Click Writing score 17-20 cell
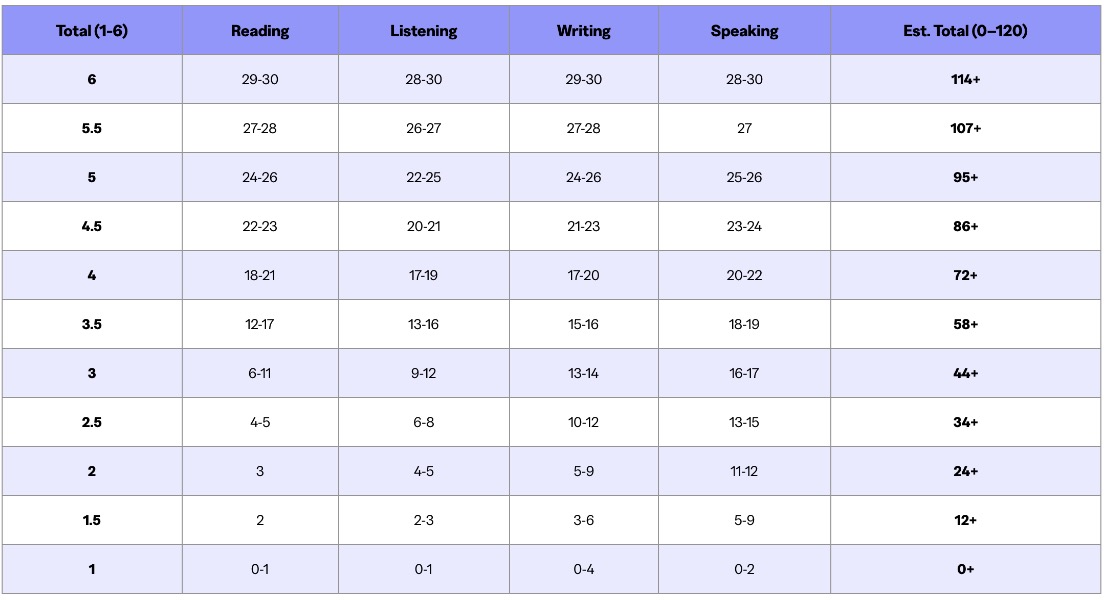 (x=583, y=275)
